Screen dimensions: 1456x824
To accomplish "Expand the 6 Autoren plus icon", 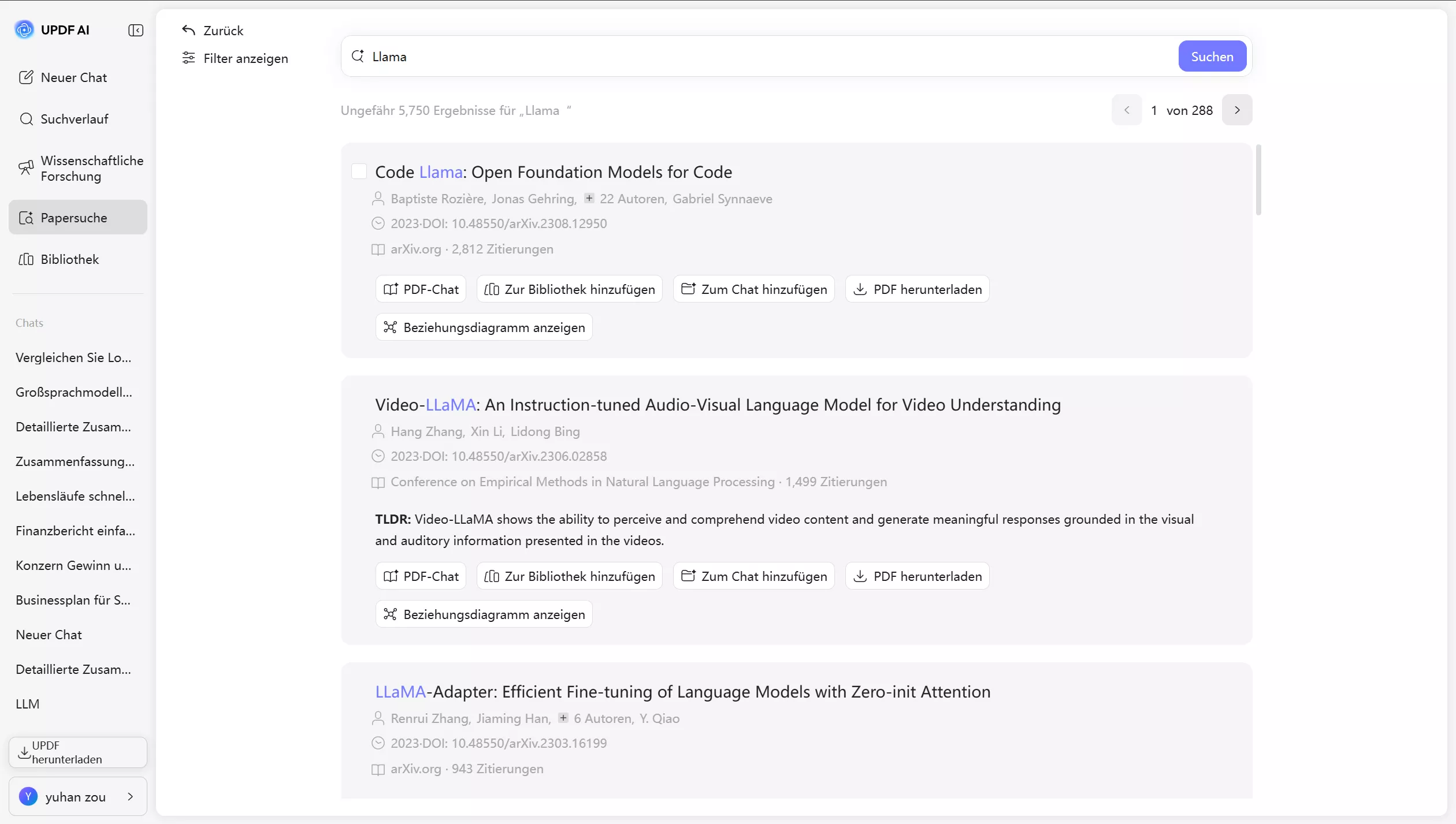I will (563, 718).
